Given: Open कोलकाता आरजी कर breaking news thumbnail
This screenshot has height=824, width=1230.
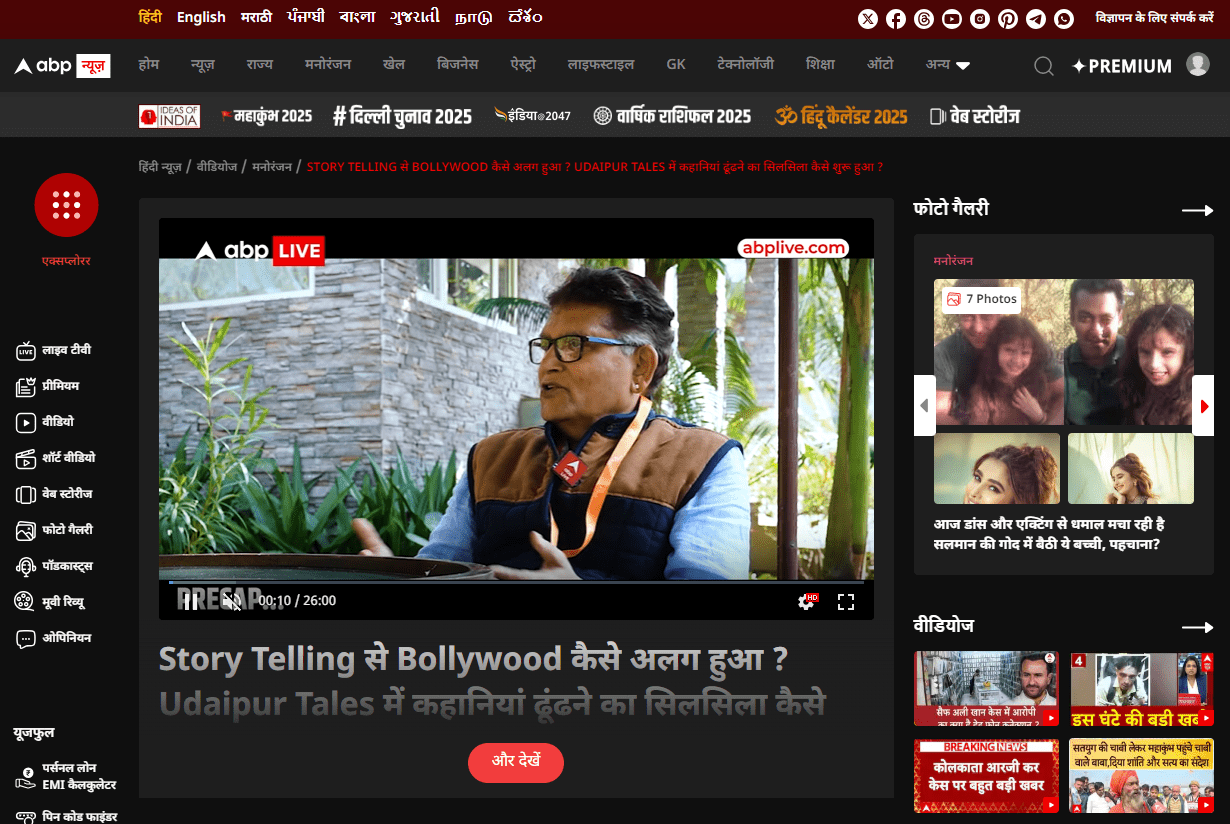Looking at the screenshot, I should coord(986,776).
